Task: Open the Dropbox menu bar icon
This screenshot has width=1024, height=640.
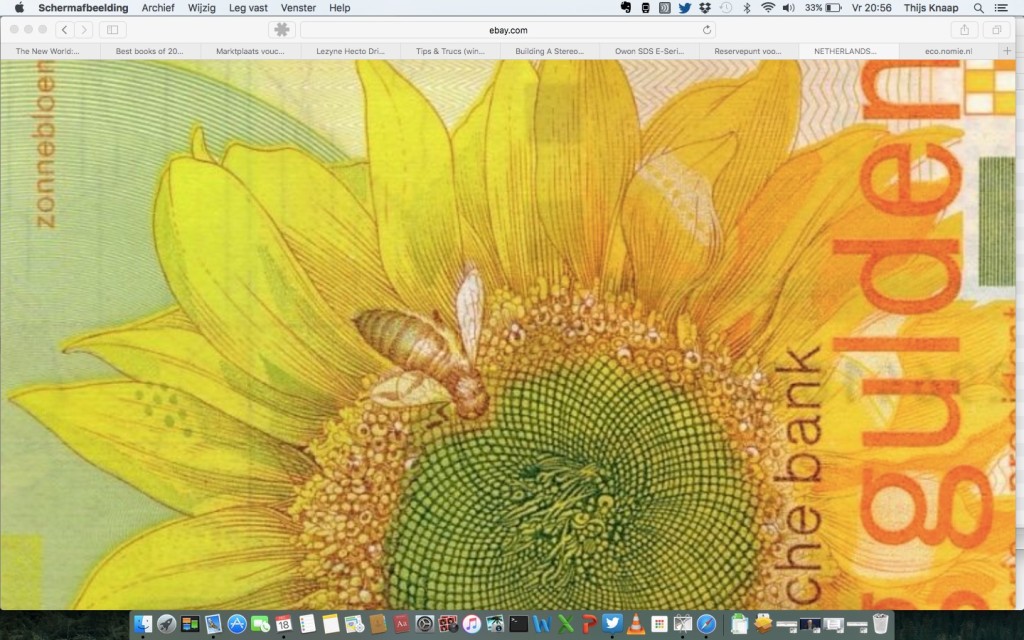Action: [x=705, y=8]
